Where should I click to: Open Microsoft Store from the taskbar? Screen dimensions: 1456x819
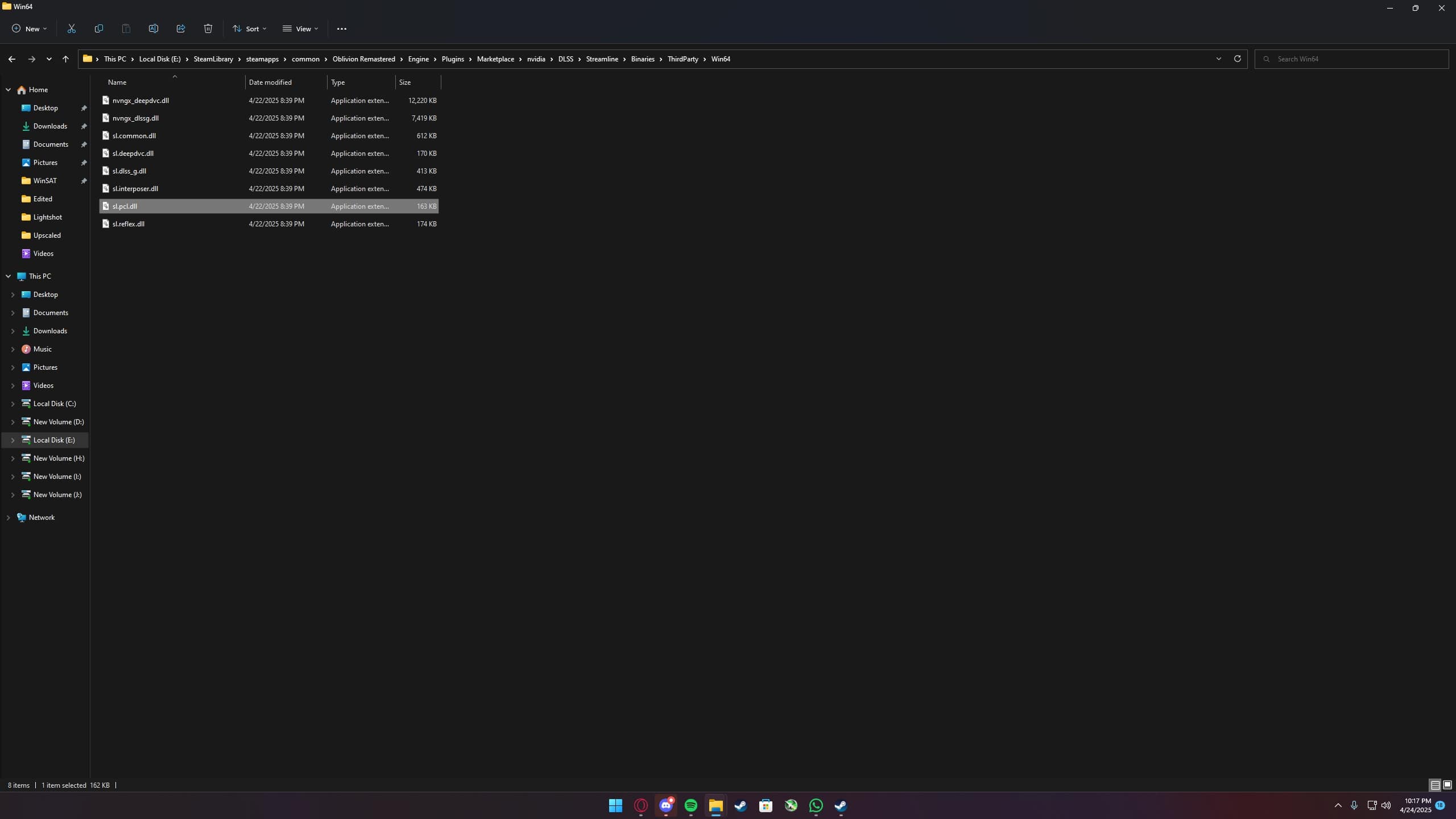click(766, 805)
